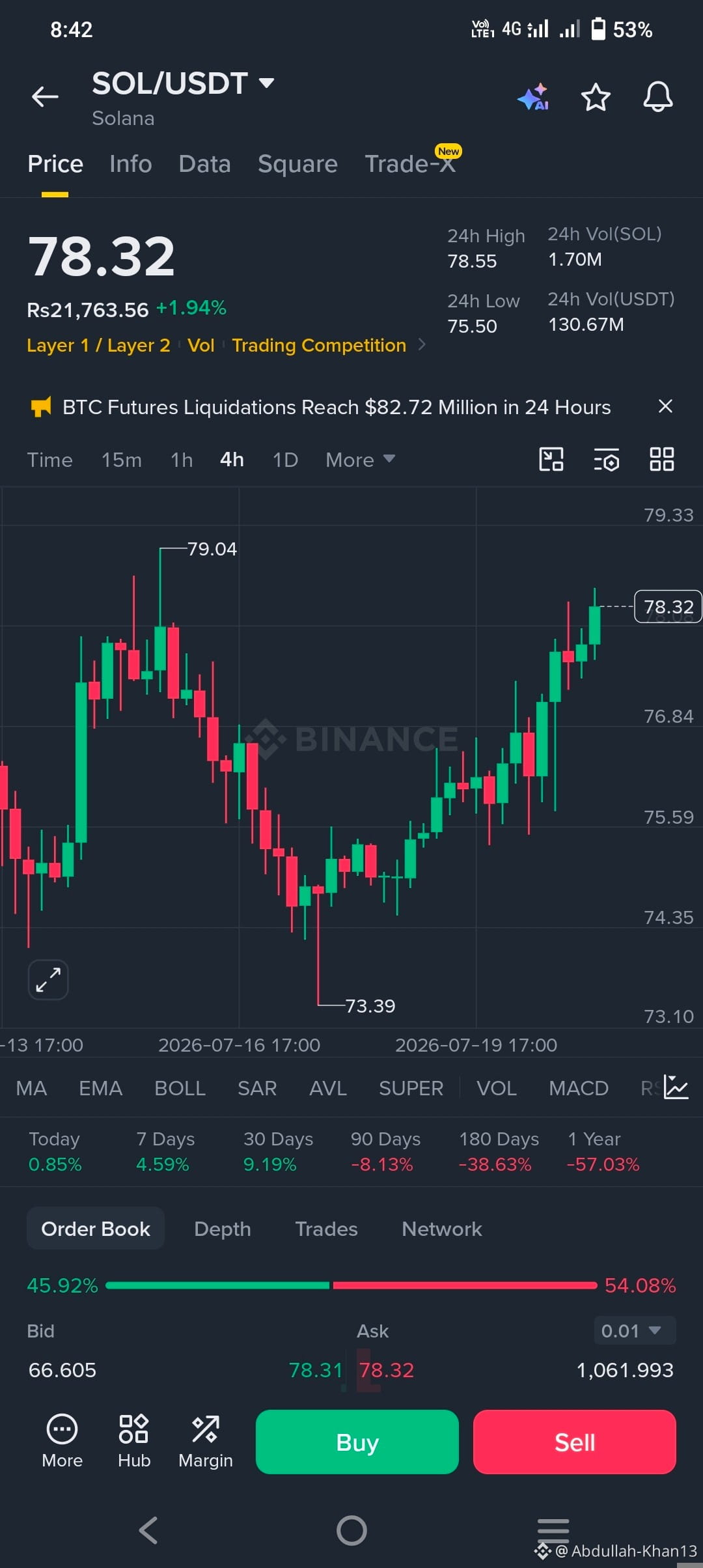This screenshot has width=703, height=1568.
Task: Toggle the BOLL indicator
Action: coord(180,1088)
